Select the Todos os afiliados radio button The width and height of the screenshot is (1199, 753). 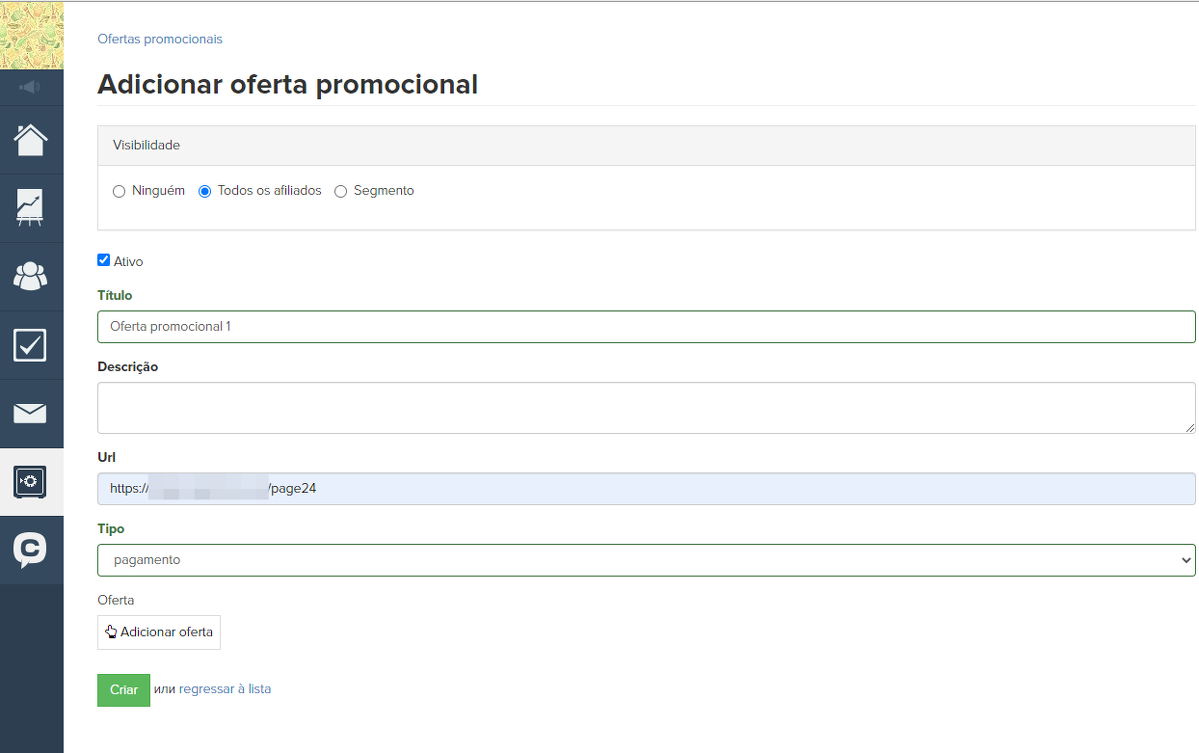tap(205, 191)
